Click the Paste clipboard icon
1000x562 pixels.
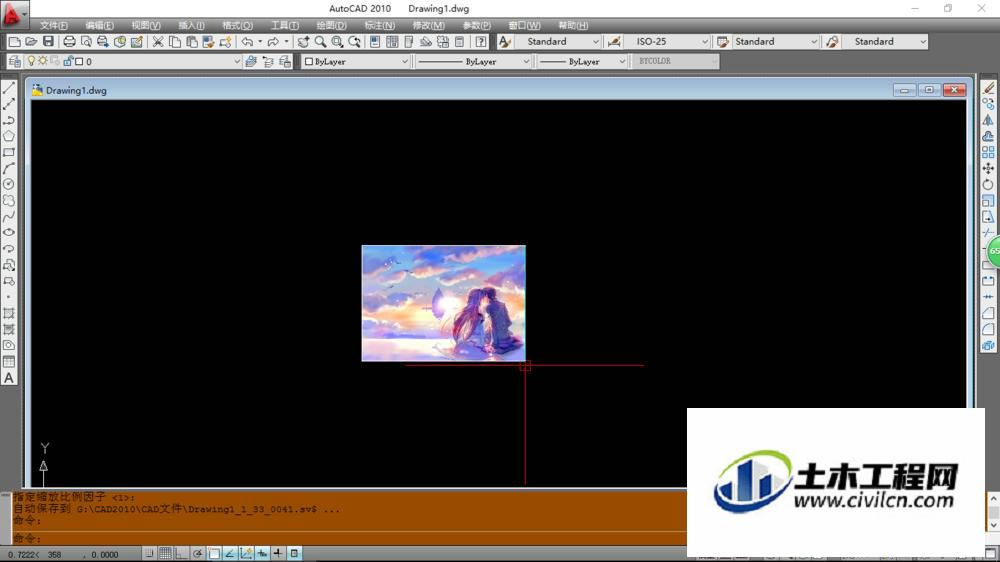(x=191, y=41)
